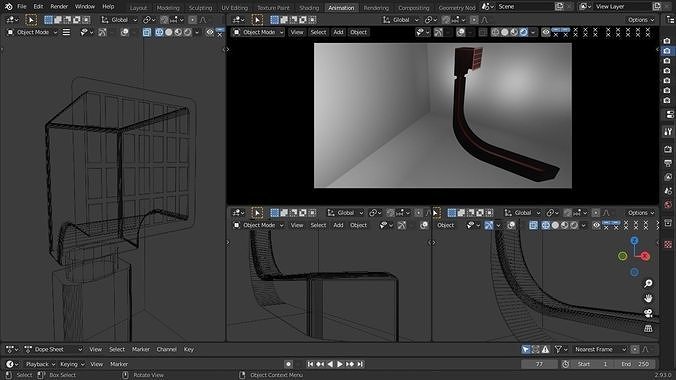This screenshot has width=676, height=380.
Task: Open the Blender logo app menu
Action: coord(9,6)
